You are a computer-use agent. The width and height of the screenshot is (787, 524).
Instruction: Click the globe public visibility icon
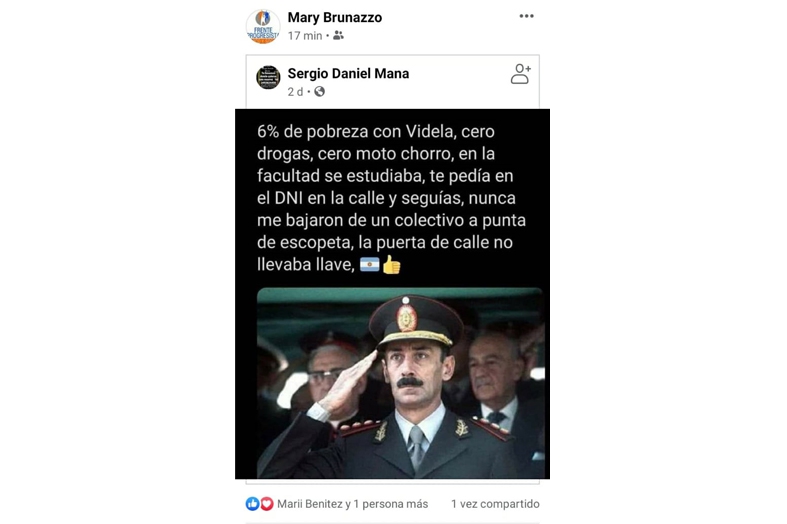(319, 91)
